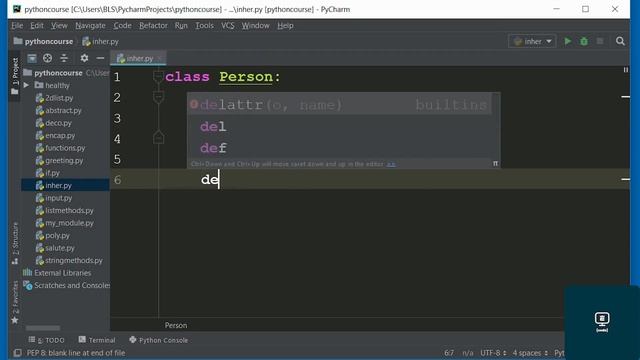Select External Libraries node

[x=57, y=273]
